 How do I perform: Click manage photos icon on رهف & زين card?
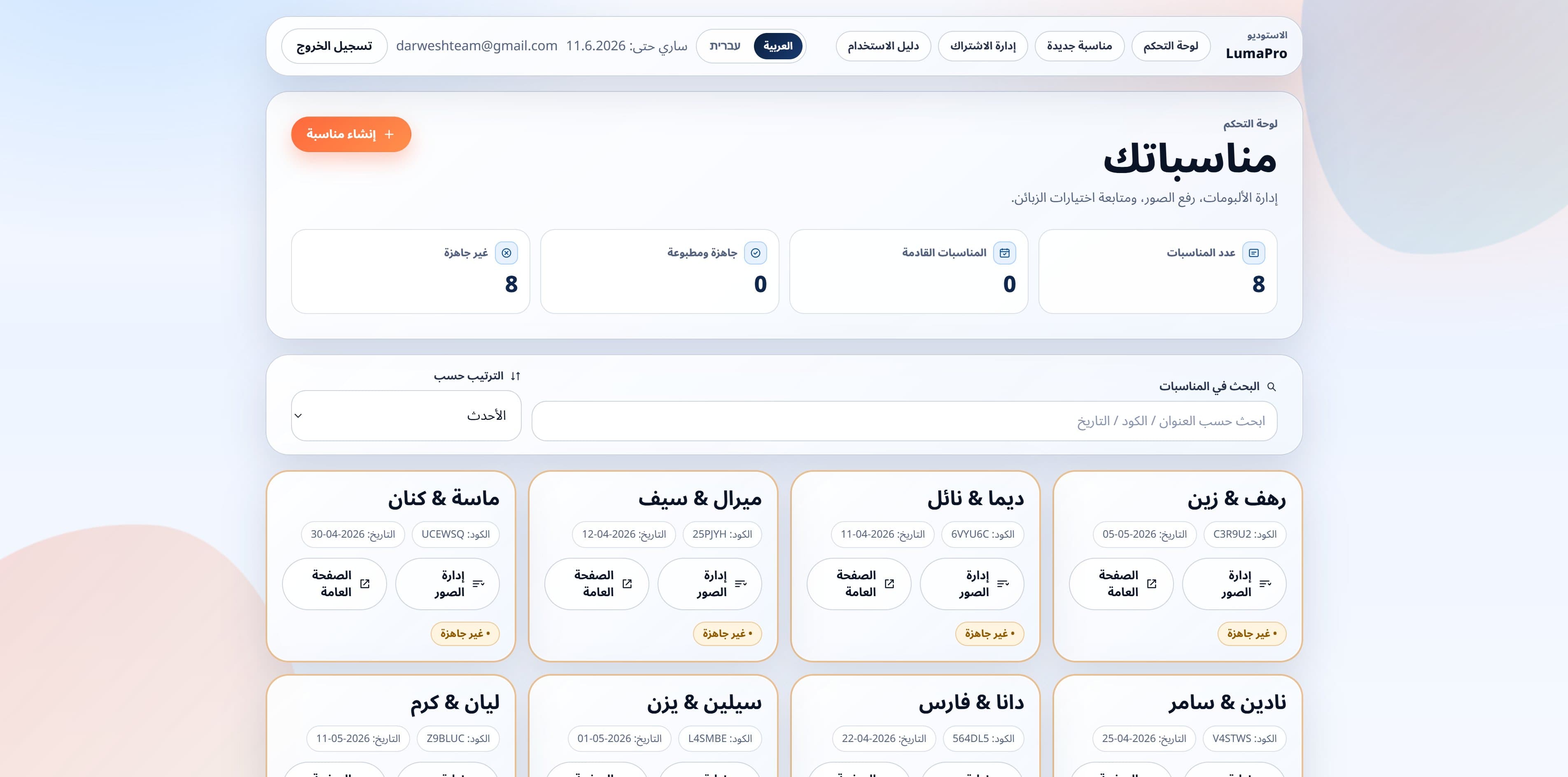(x=1265, y=583)
